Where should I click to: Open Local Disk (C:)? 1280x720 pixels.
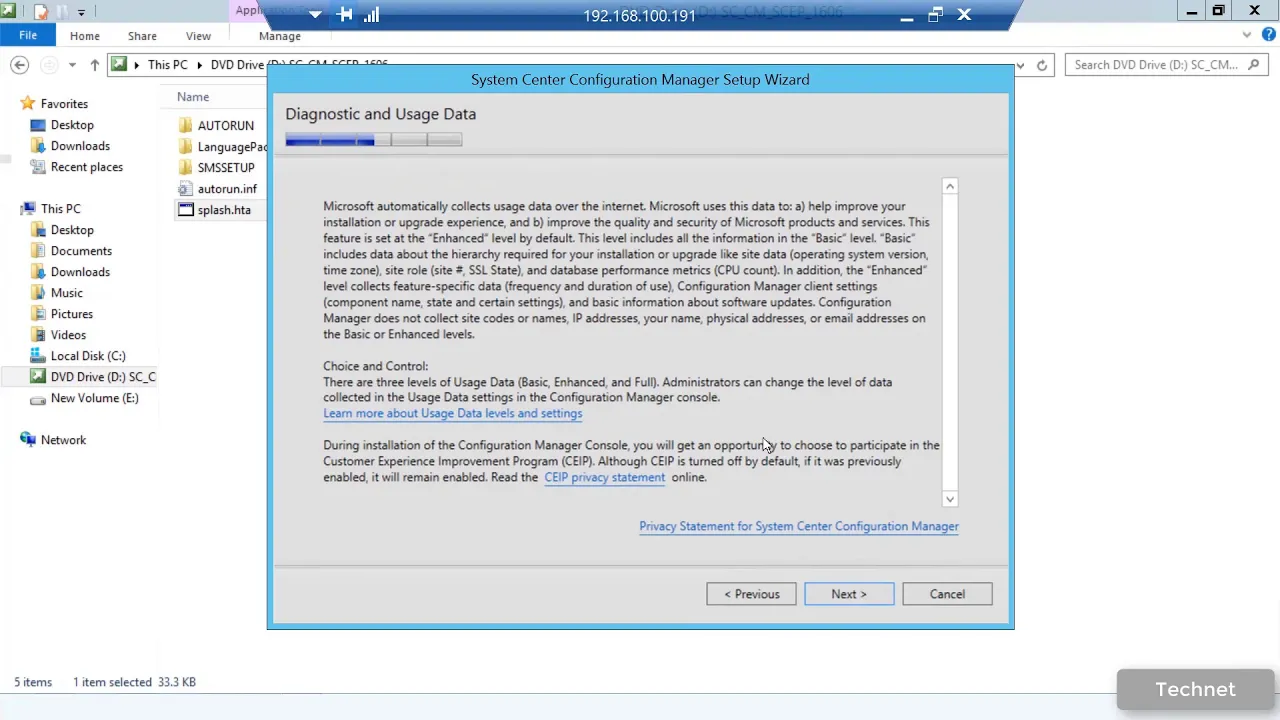(88, 356)
